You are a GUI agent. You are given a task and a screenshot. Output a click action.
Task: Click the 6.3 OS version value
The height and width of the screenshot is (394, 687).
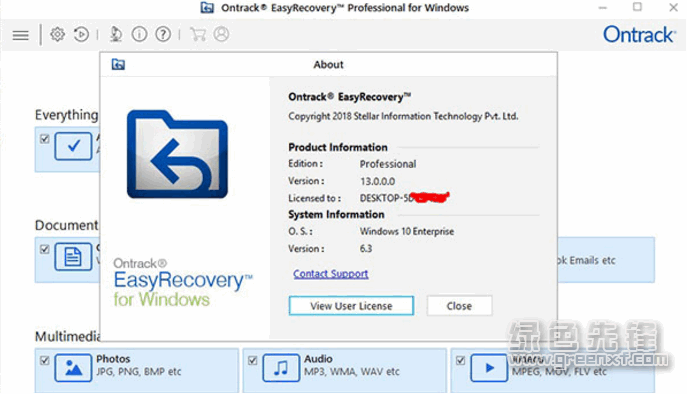(366, 249)
